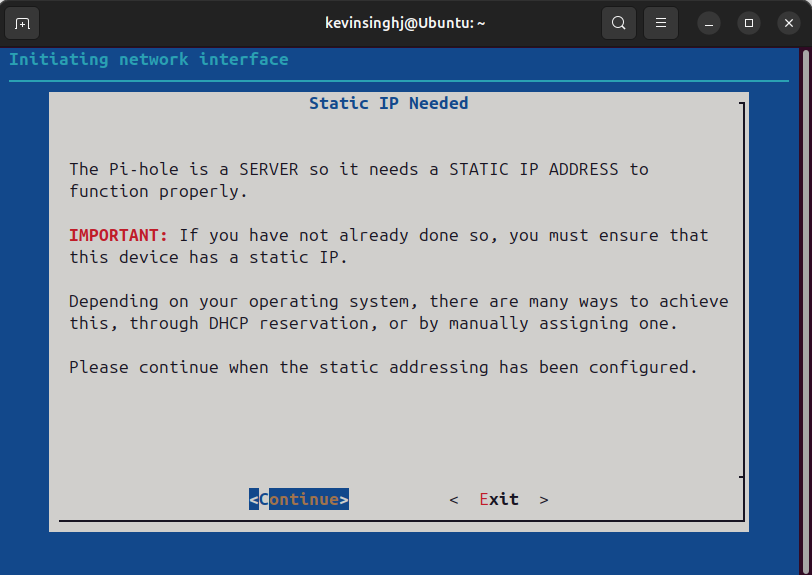
Task: Click the 'Please continue when the static addressing' line
Action: click(383, 367)
